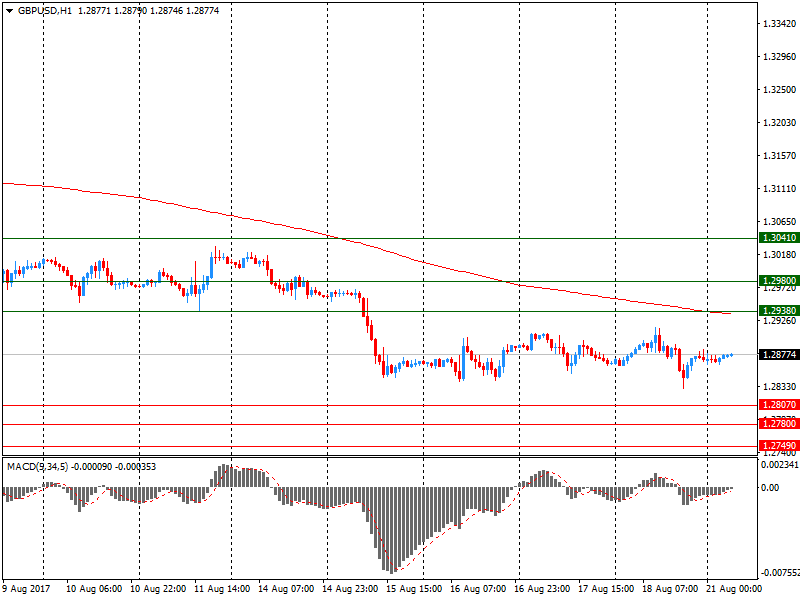
Task: Click the GBPUSD,H1 chart title
Action: (x=45, y=11)
